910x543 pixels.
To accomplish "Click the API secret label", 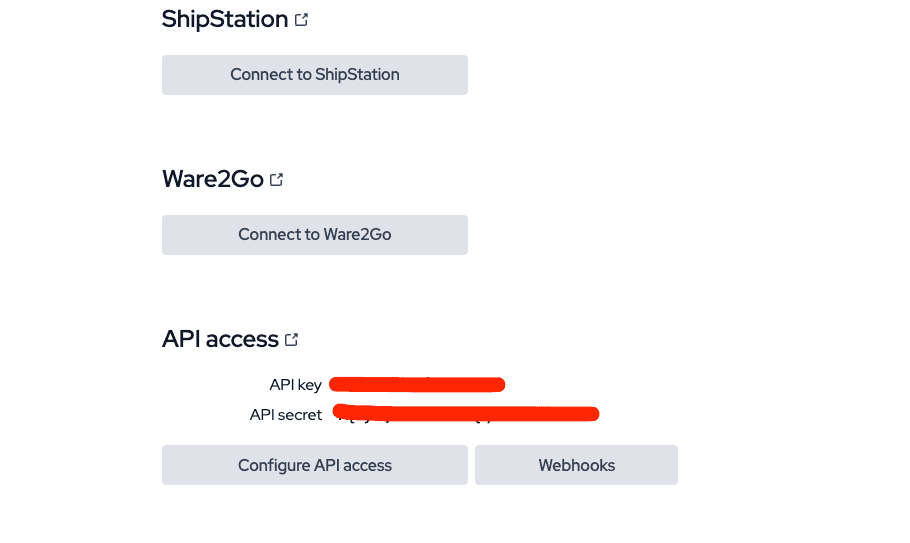I will pos(286,415).
